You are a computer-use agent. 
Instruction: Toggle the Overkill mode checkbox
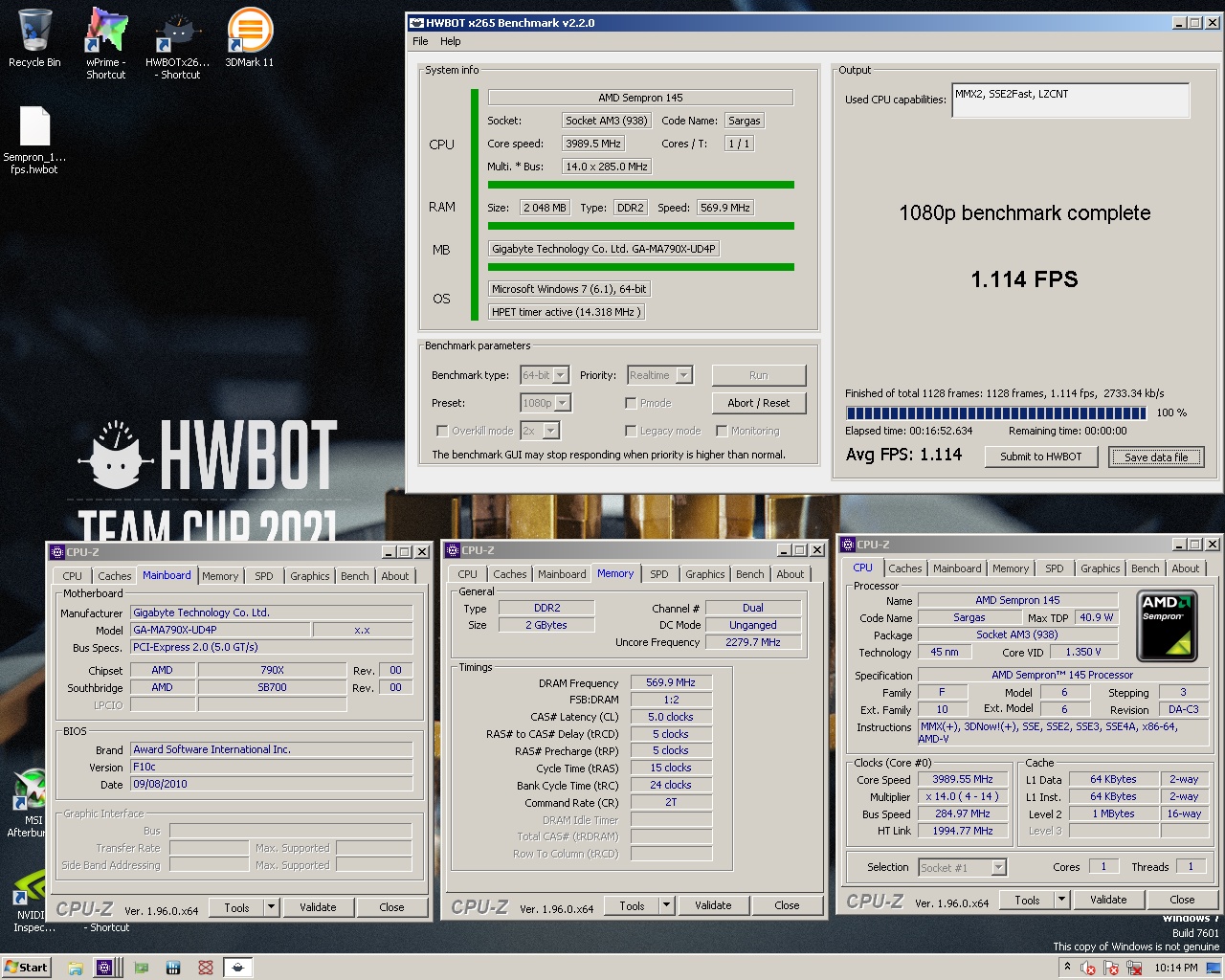442,431
